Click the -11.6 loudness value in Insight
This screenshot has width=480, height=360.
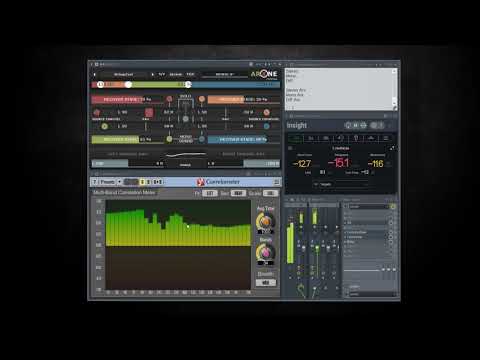click(x=375, y=164)
